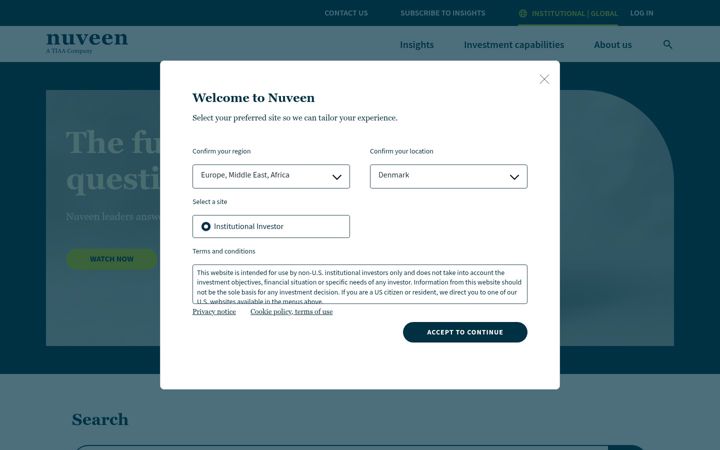This screenshot has height=450, width=720.
Task: Click the Accept to Continue button
Action: [x=465, y=332]
